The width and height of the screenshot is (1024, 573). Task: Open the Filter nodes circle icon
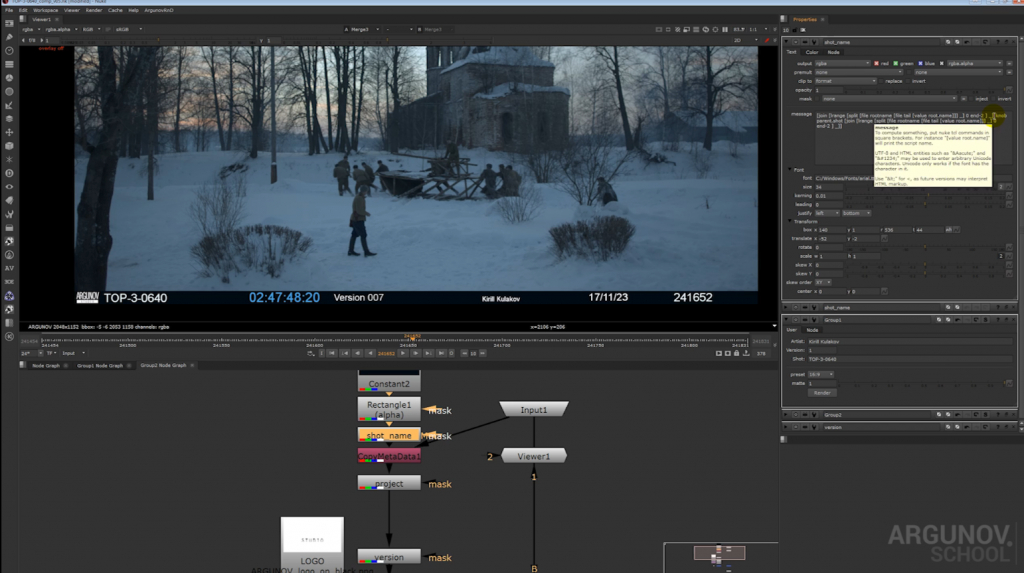pyautogui.click(x=9, y=91)
